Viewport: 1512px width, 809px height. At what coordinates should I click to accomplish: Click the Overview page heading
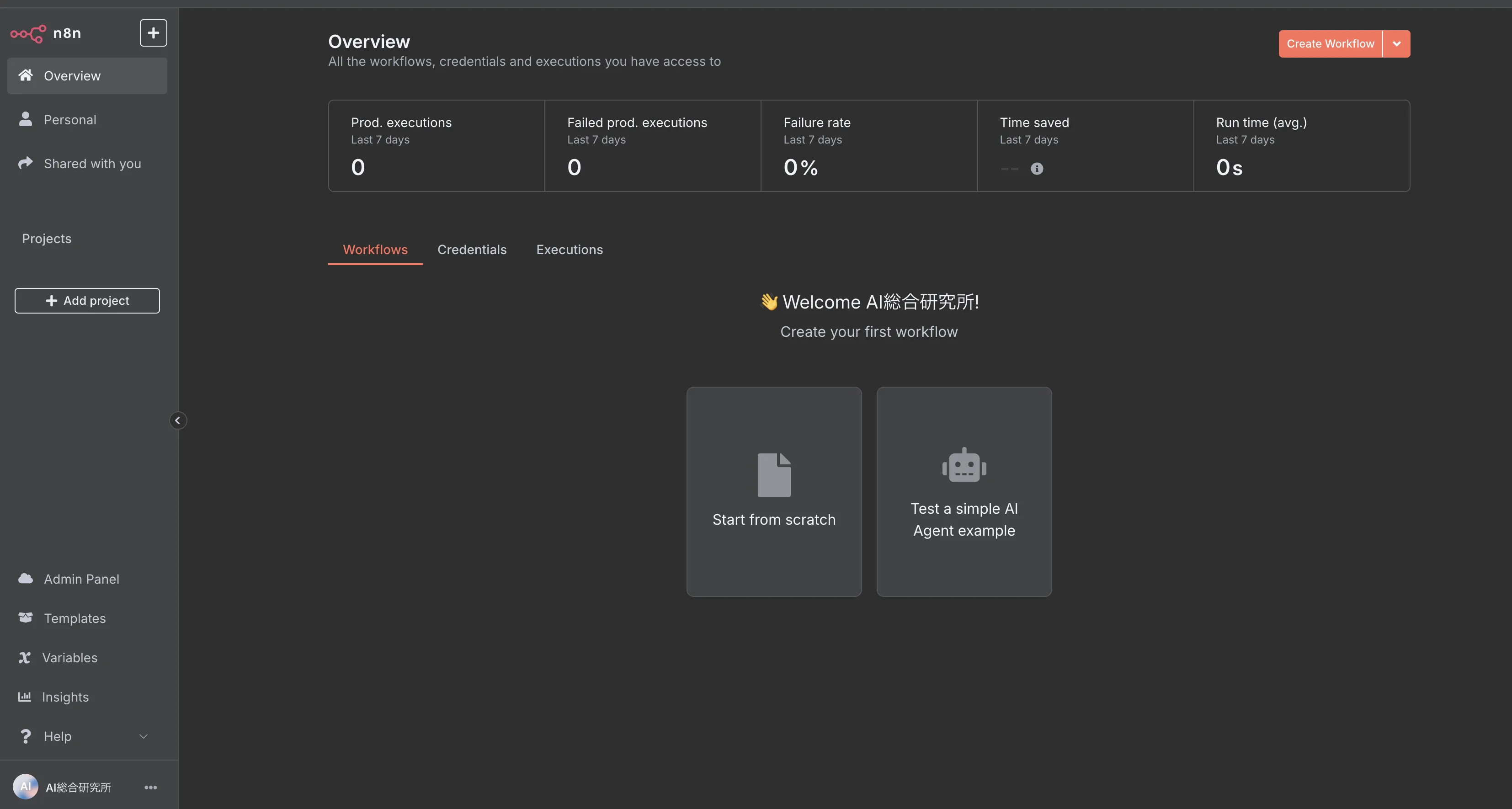click(368, 42)
